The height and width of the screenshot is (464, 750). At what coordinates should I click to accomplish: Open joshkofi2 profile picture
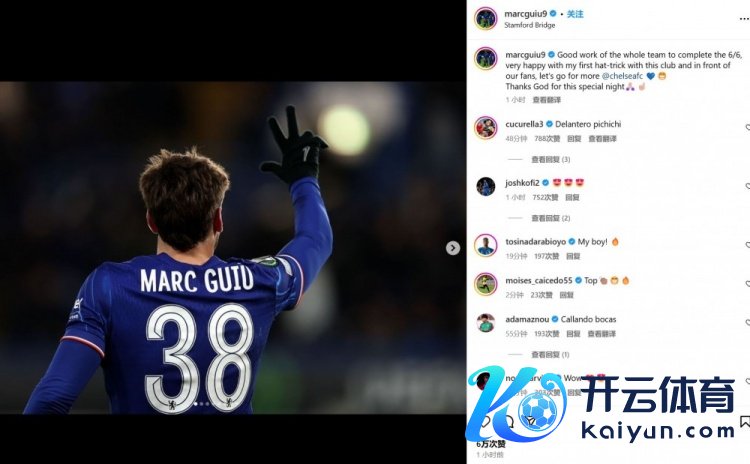485,186
